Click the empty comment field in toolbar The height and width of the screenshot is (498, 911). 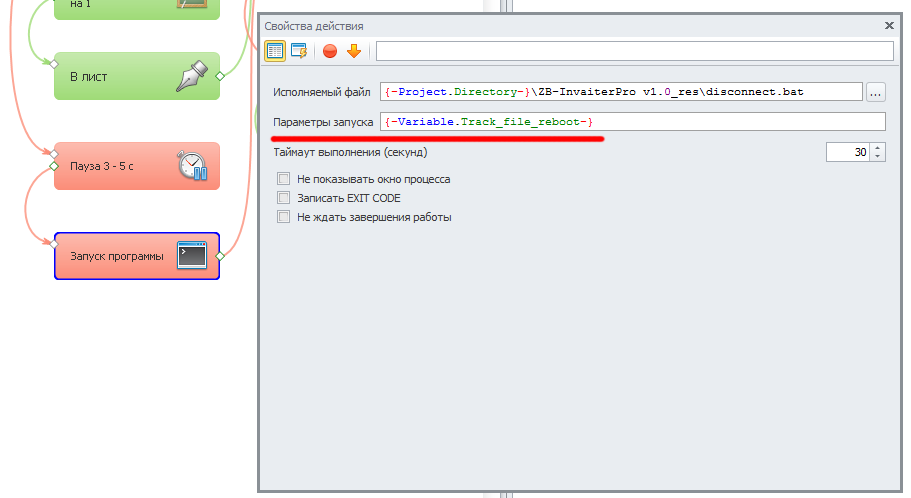pyautogui.click(x=634, y=51)
